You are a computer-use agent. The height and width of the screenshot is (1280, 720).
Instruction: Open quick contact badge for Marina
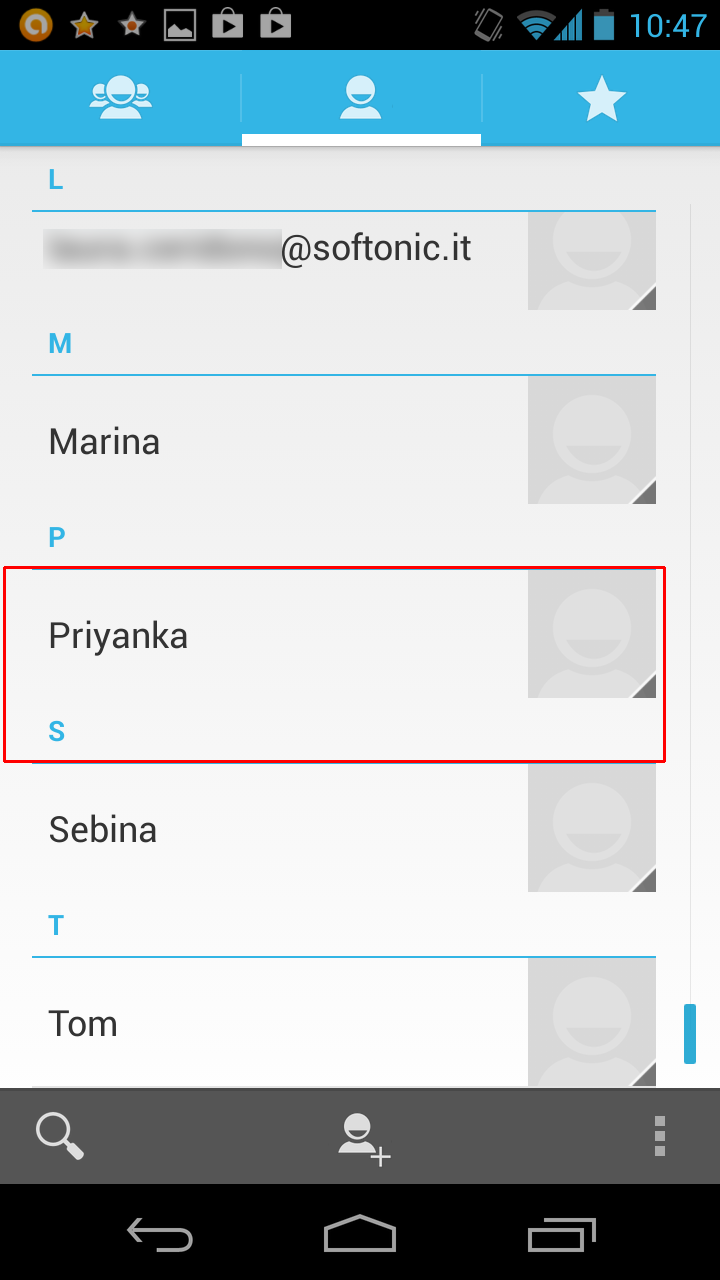(592, 440)
